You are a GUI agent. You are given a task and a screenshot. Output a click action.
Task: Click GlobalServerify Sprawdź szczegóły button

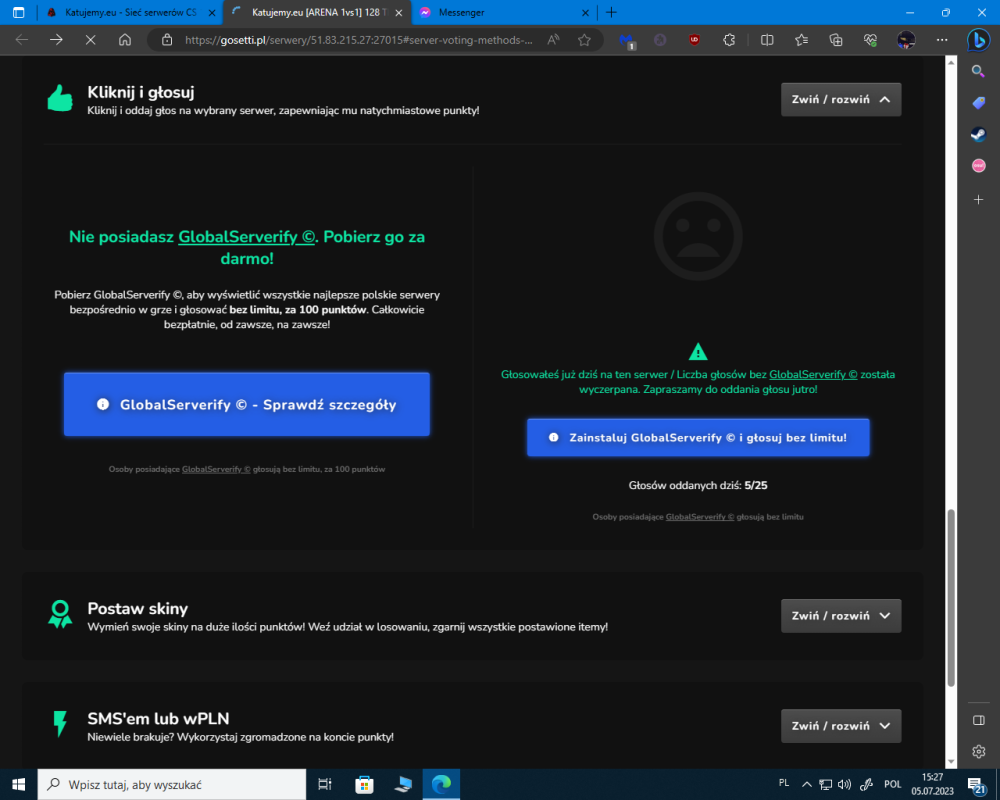pyautogui.click(x=247, y=404)
